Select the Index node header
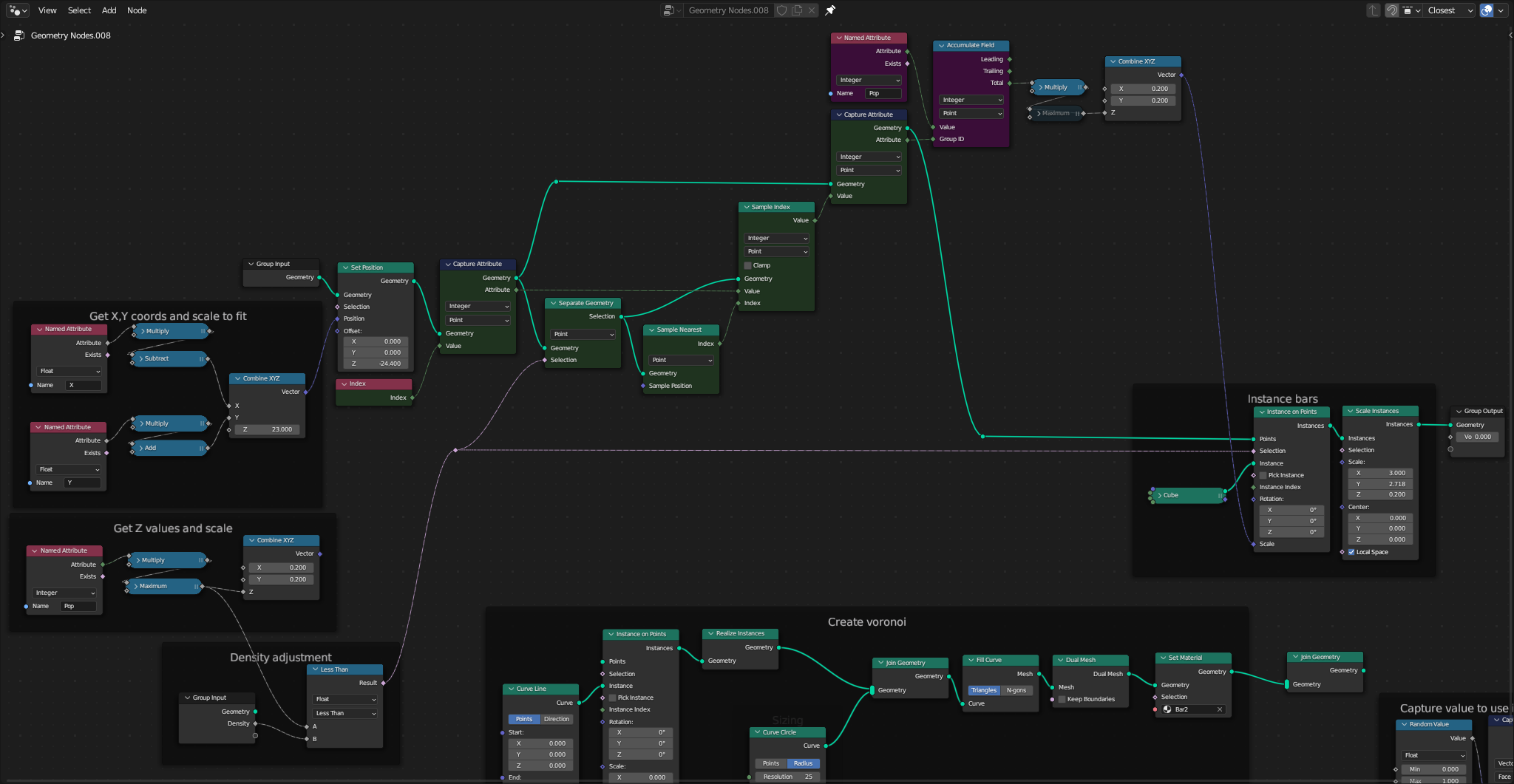Image resolution: width=1514 pixels, height=784 pixels. click(373, 384)
